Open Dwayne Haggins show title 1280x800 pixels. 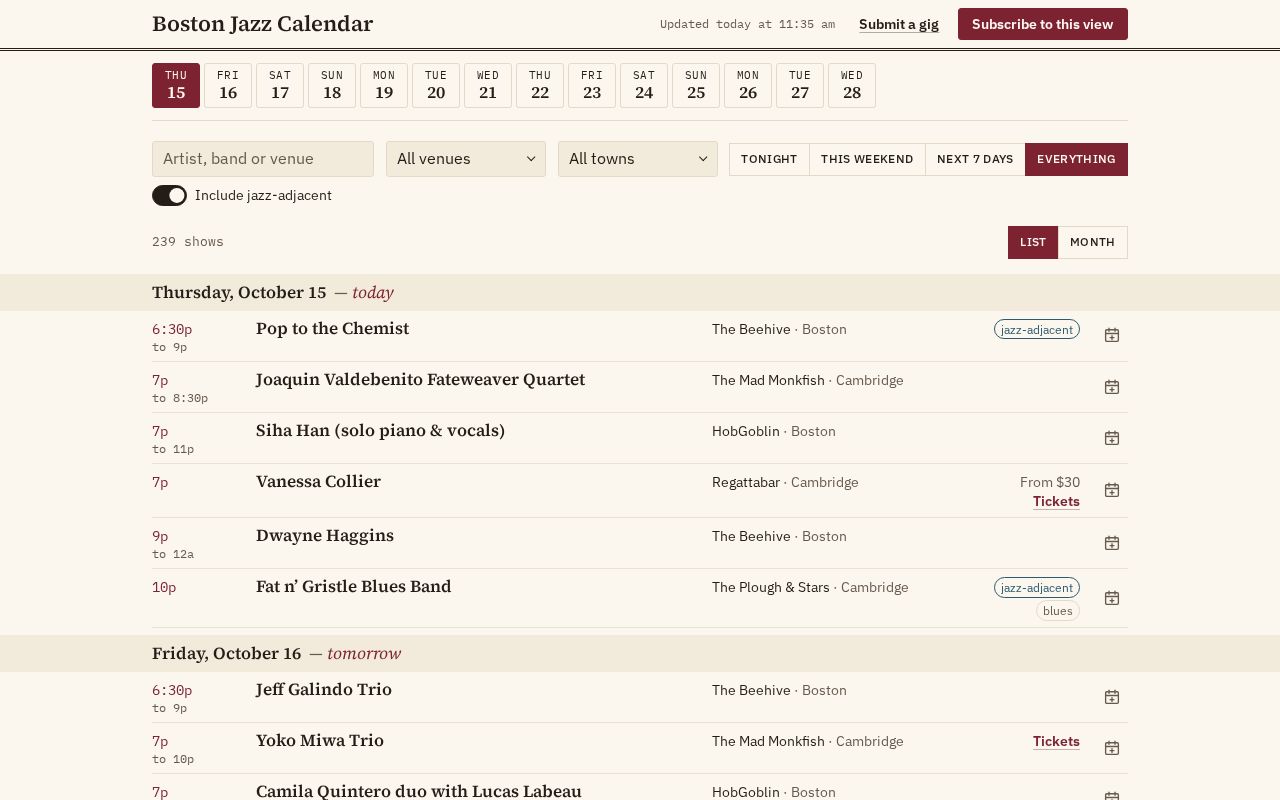325,536
